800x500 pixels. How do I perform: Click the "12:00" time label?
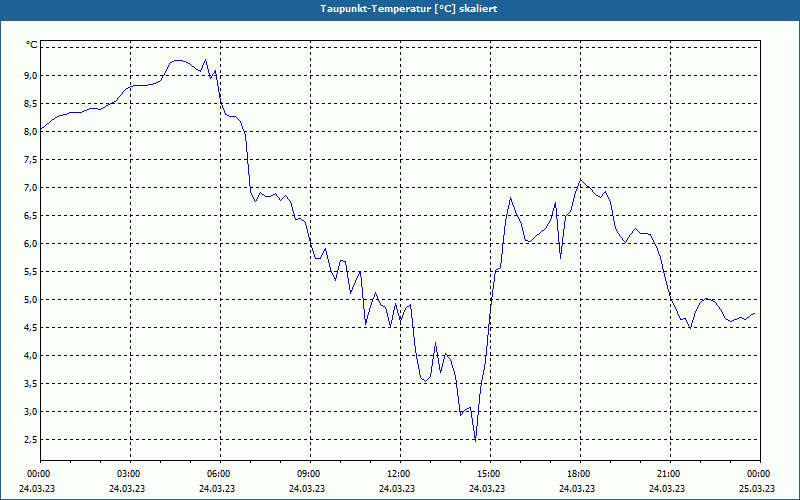pos(397,474)
